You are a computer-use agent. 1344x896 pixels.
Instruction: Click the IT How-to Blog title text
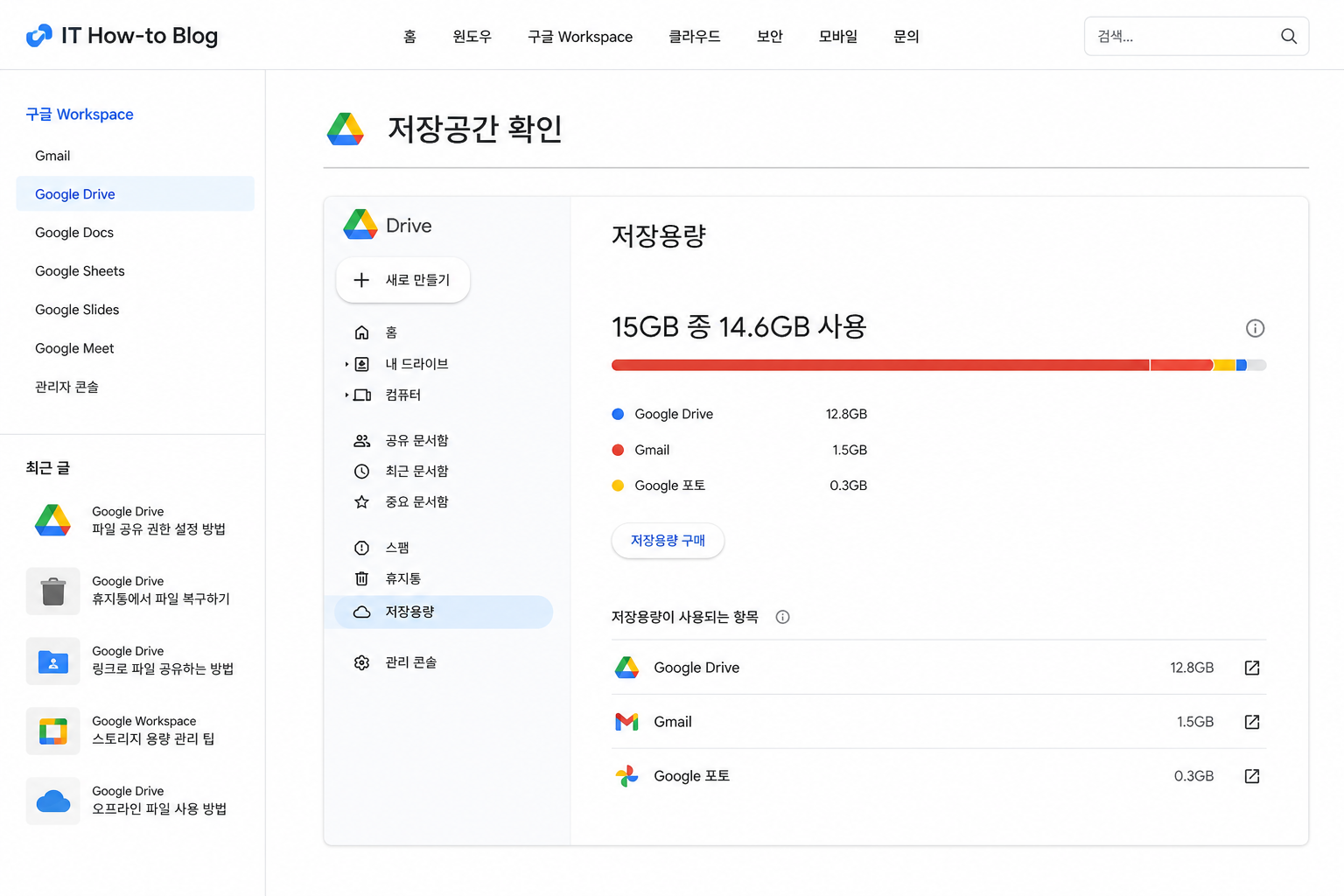pyautogui.click(x=140, y=36)
